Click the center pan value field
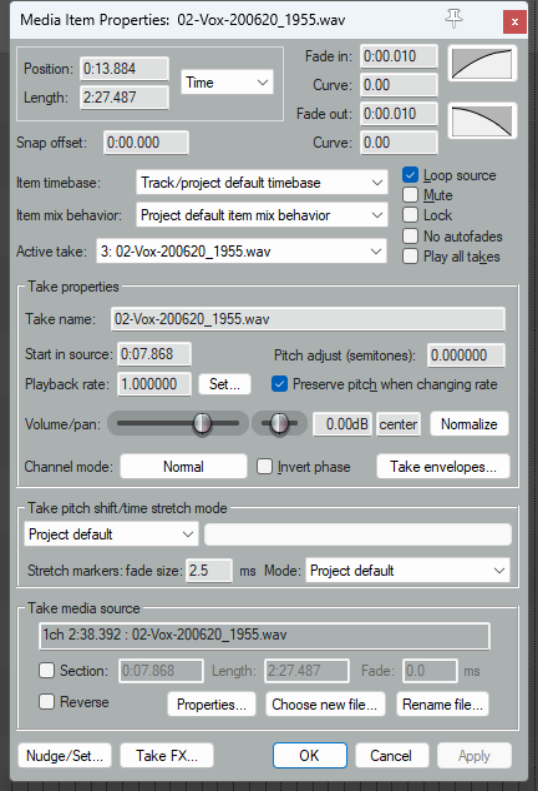Viewport: 538px width, 791px height. click(399, 424)
